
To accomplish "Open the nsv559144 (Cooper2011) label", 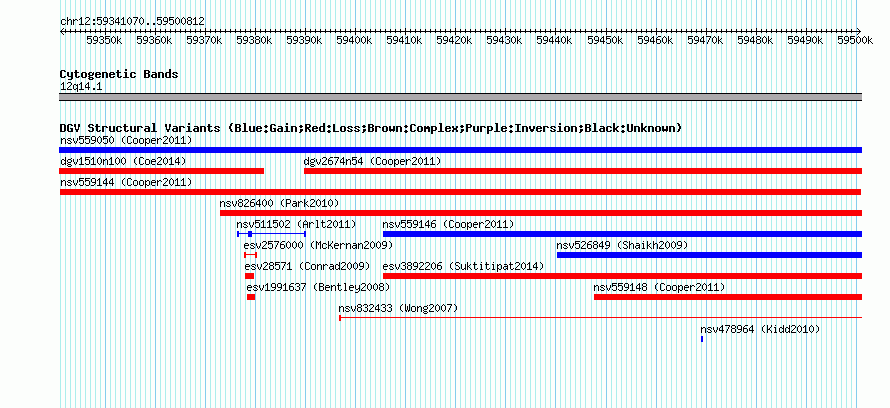I will pyautogui.click(x=126, y=182).
